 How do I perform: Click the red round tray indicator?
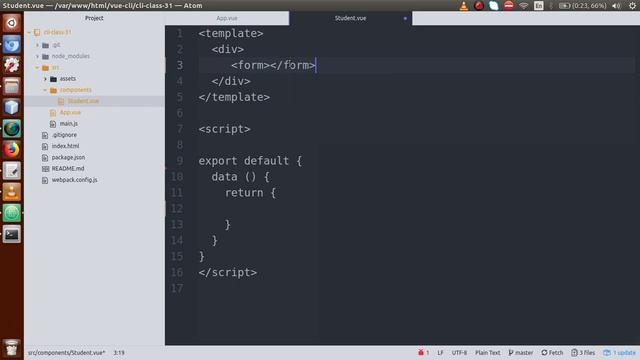479,6
